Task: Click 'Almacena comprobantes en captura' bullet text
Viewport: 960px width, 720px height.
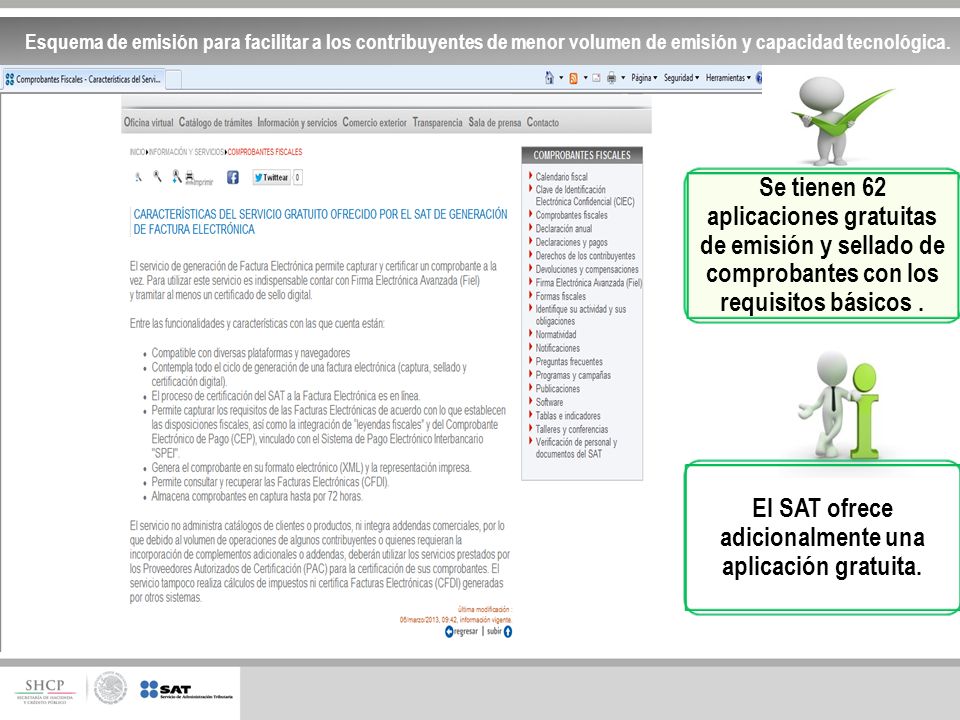Action: click(x=257, y=496)
